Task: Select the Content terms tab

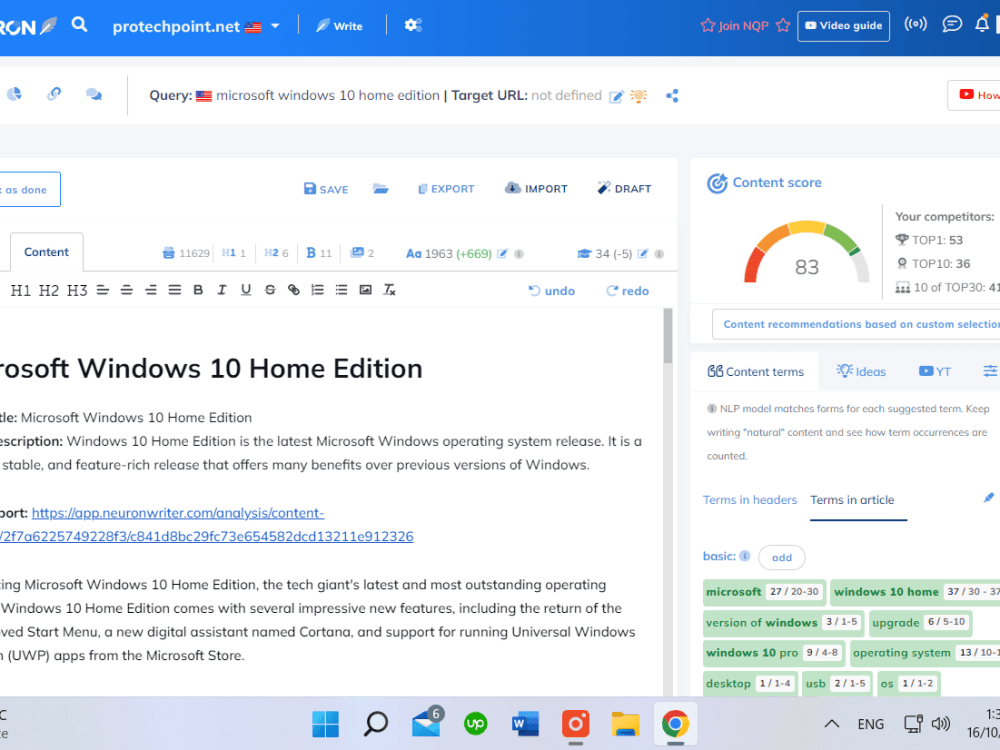Action: 756,372
